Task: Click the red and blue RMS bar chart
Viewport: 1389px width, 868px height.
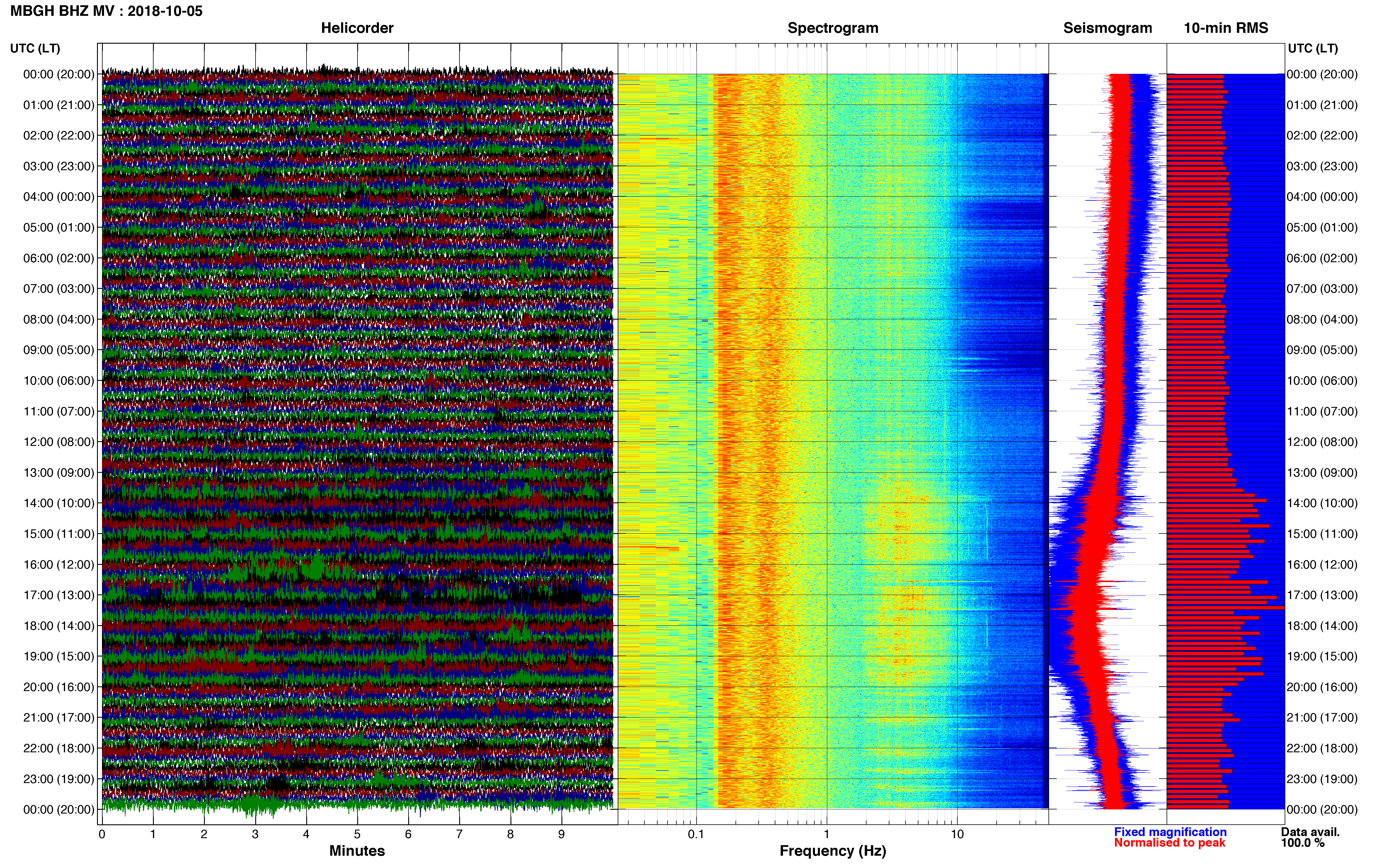Action: click(x=1225, y=441)
